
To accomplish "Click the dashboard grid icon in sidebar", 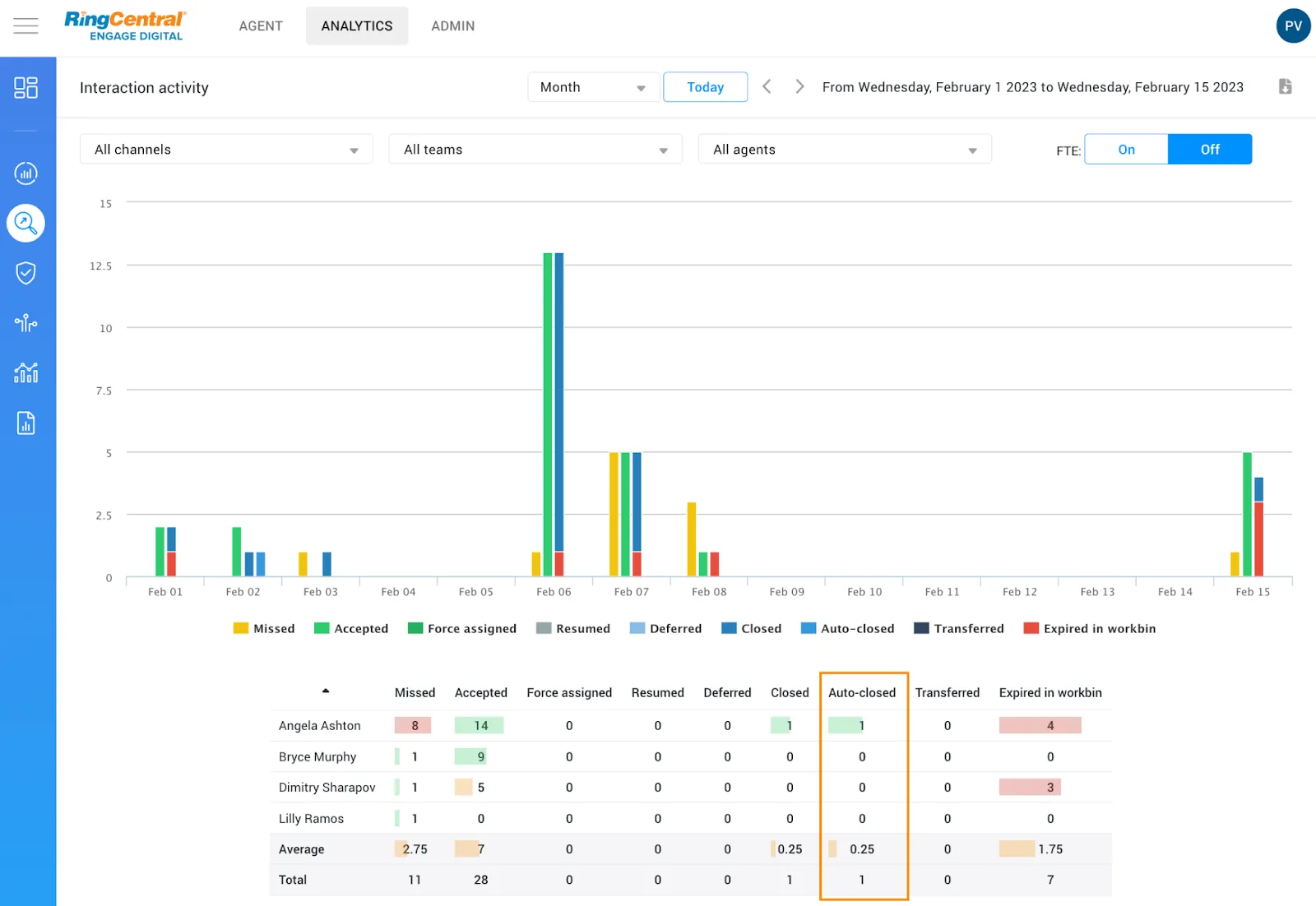I will pos(25,88).
